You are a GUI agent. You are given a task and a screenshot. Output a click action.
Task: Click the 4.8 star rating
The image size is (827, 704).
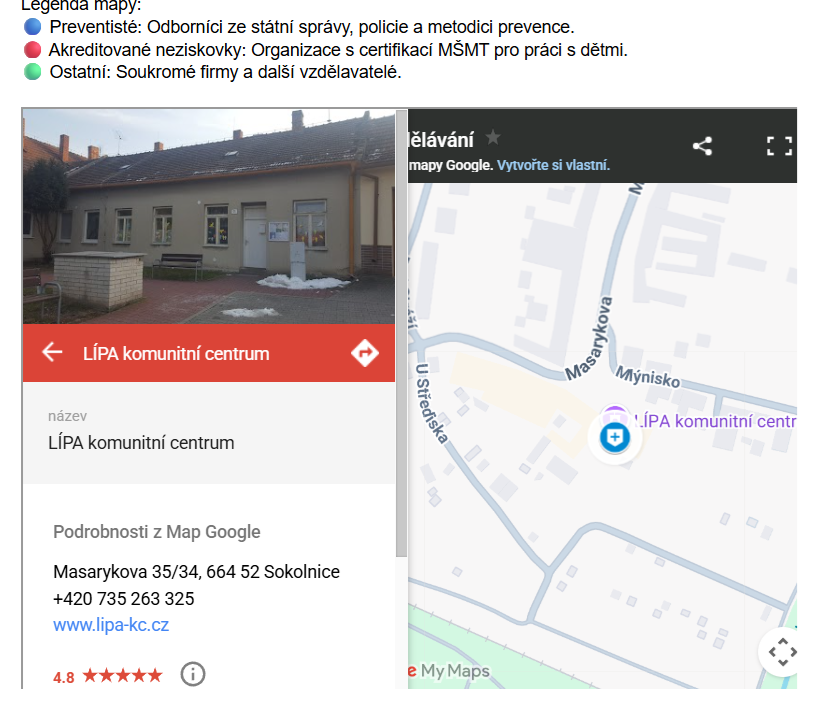108,676
